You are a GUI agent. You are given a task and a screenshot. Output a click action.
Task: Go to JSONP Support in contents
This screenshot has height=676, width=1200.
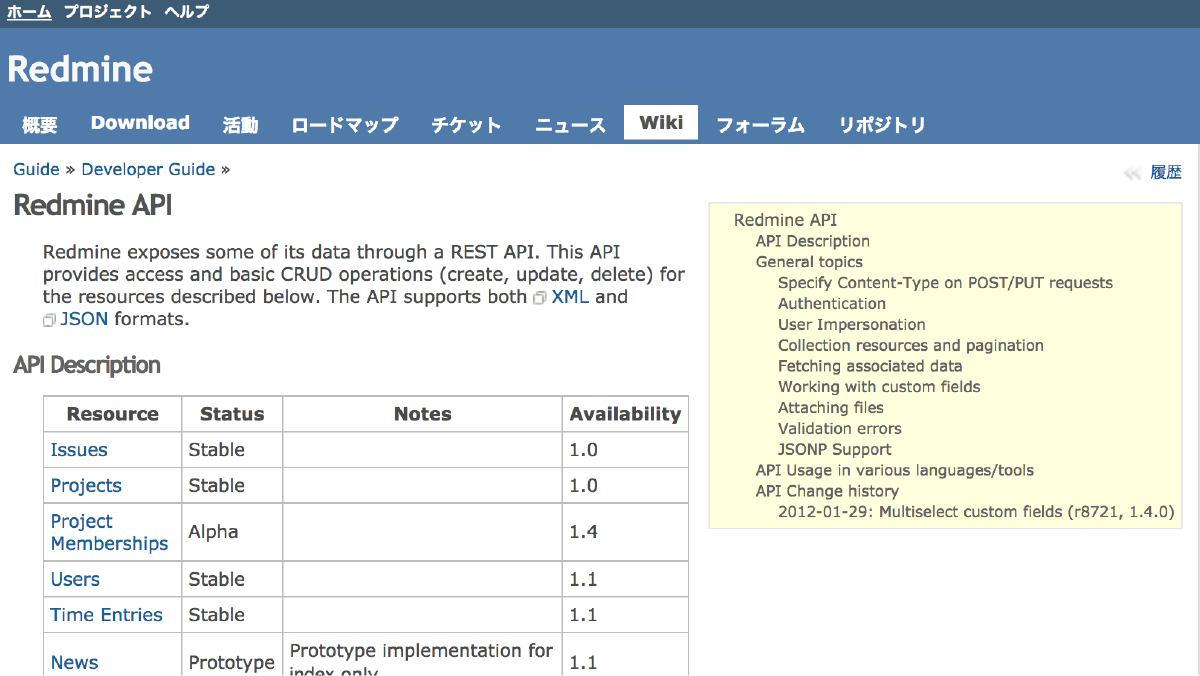coord(835,450)
